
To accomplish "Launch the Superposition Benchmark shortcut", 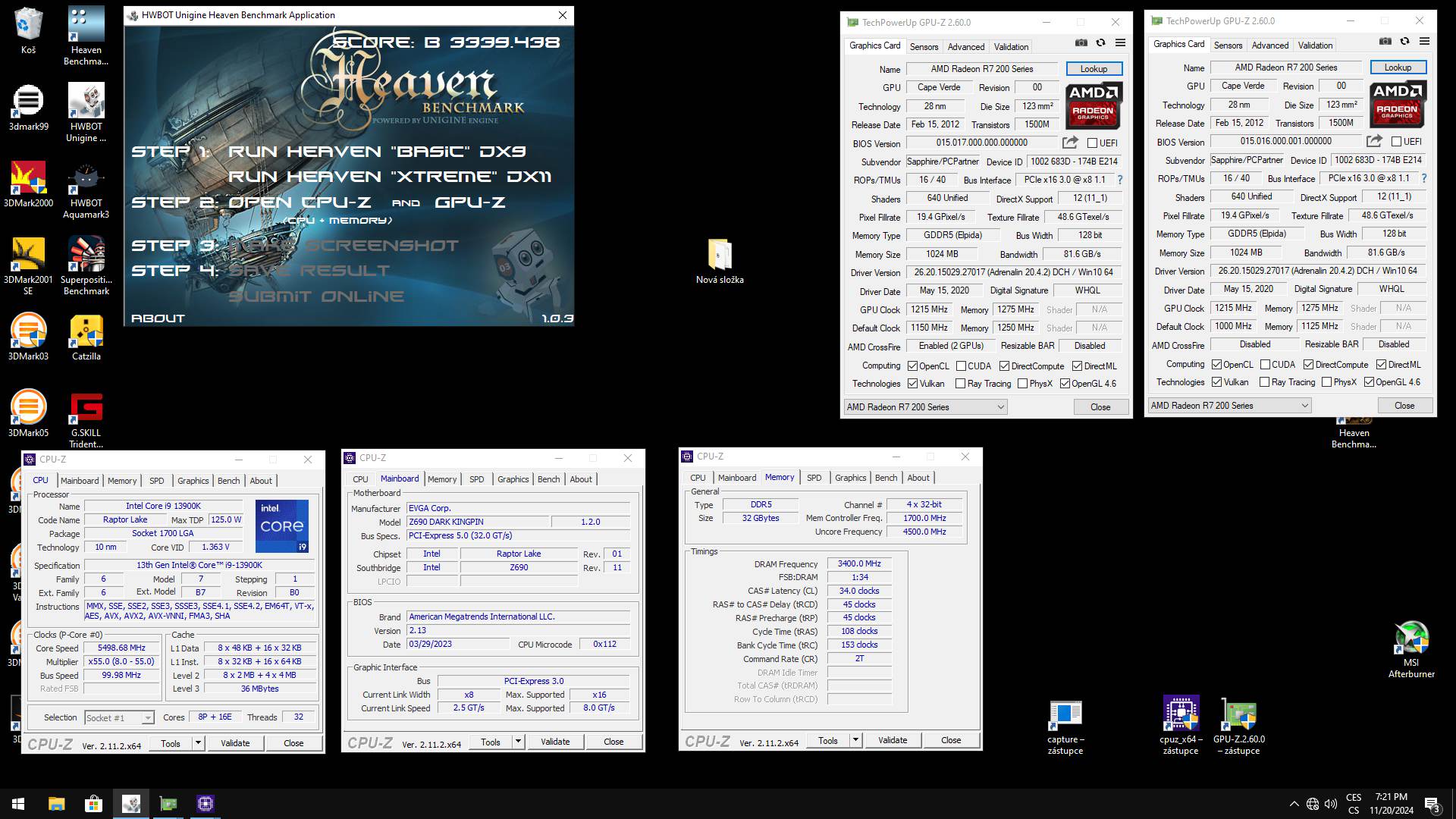I will pyautogui.click(x=86, y=265).
